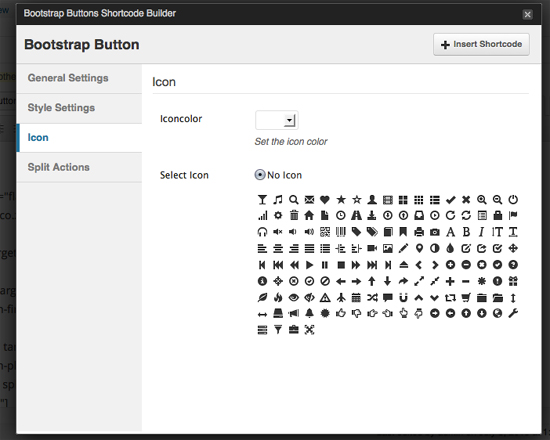Pick the gift box icon

pos(513,281)
